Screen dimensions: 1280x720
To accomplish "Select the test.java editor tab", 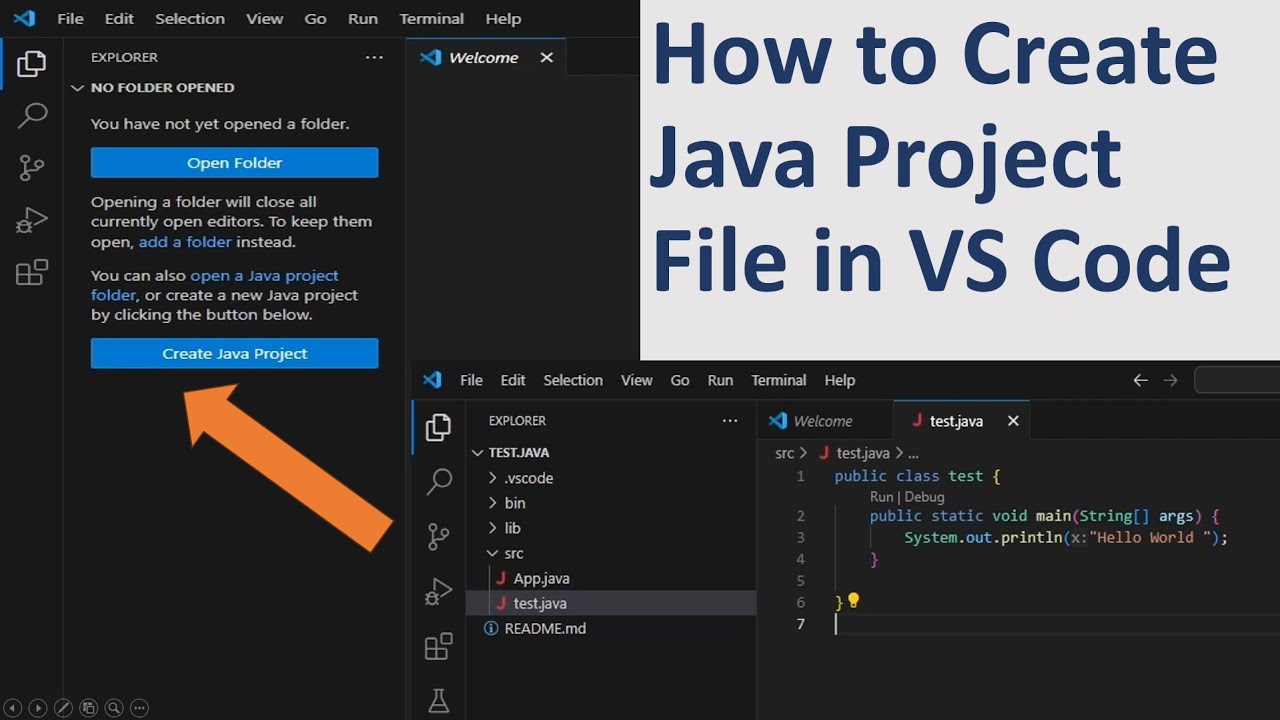I will [x=956, y=421].
